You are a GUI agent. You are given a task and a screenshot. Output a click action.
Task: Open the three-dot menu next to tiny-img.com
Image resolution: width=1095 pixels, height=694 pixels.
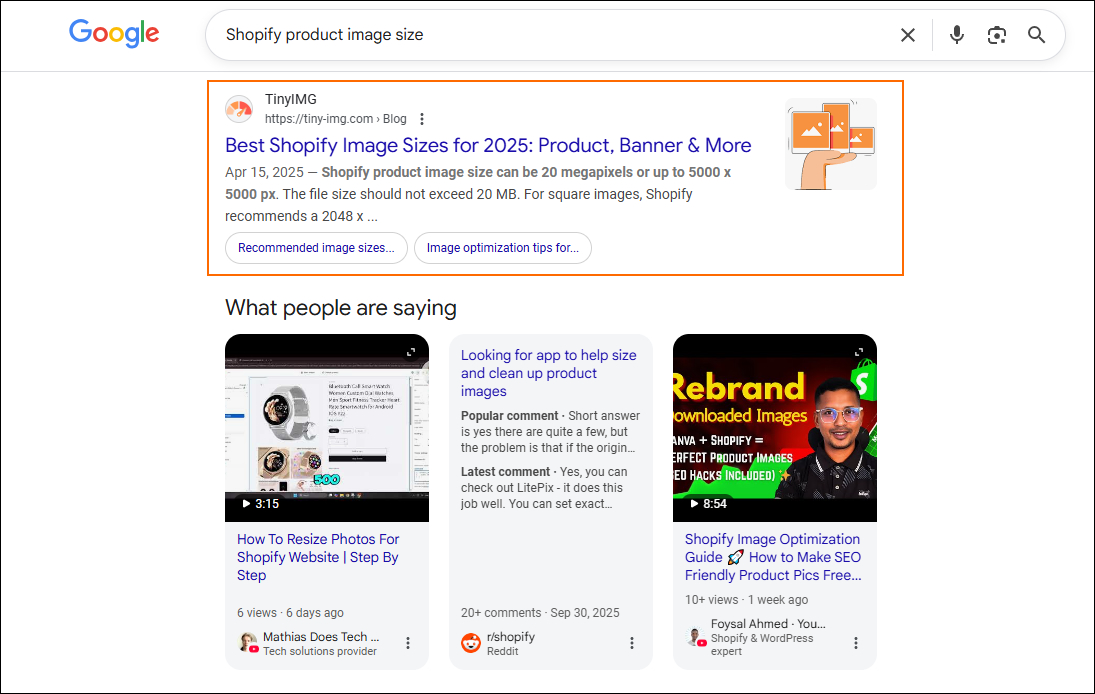click(421, 118)
